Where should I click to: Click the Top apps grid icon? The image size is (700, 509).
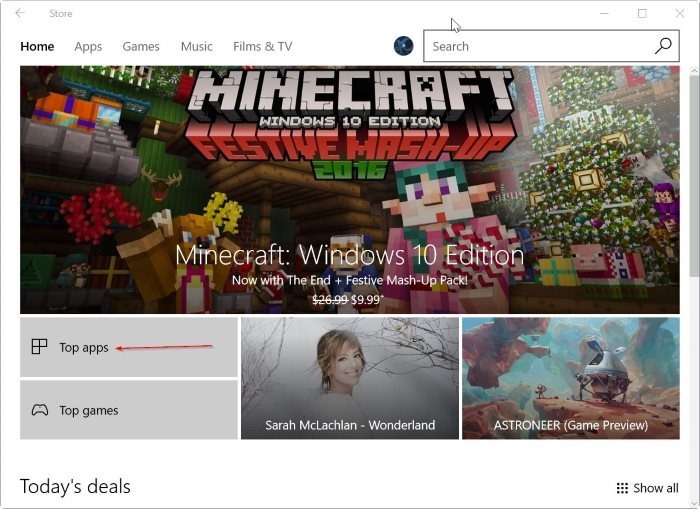click(39, 346)
